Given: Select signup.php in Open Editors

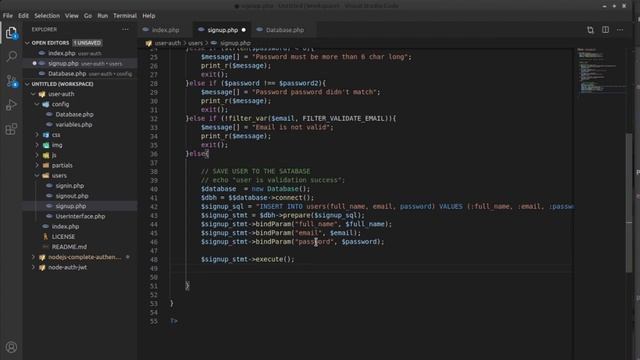Looking at the screenshot, I should [x=80, y=63].
